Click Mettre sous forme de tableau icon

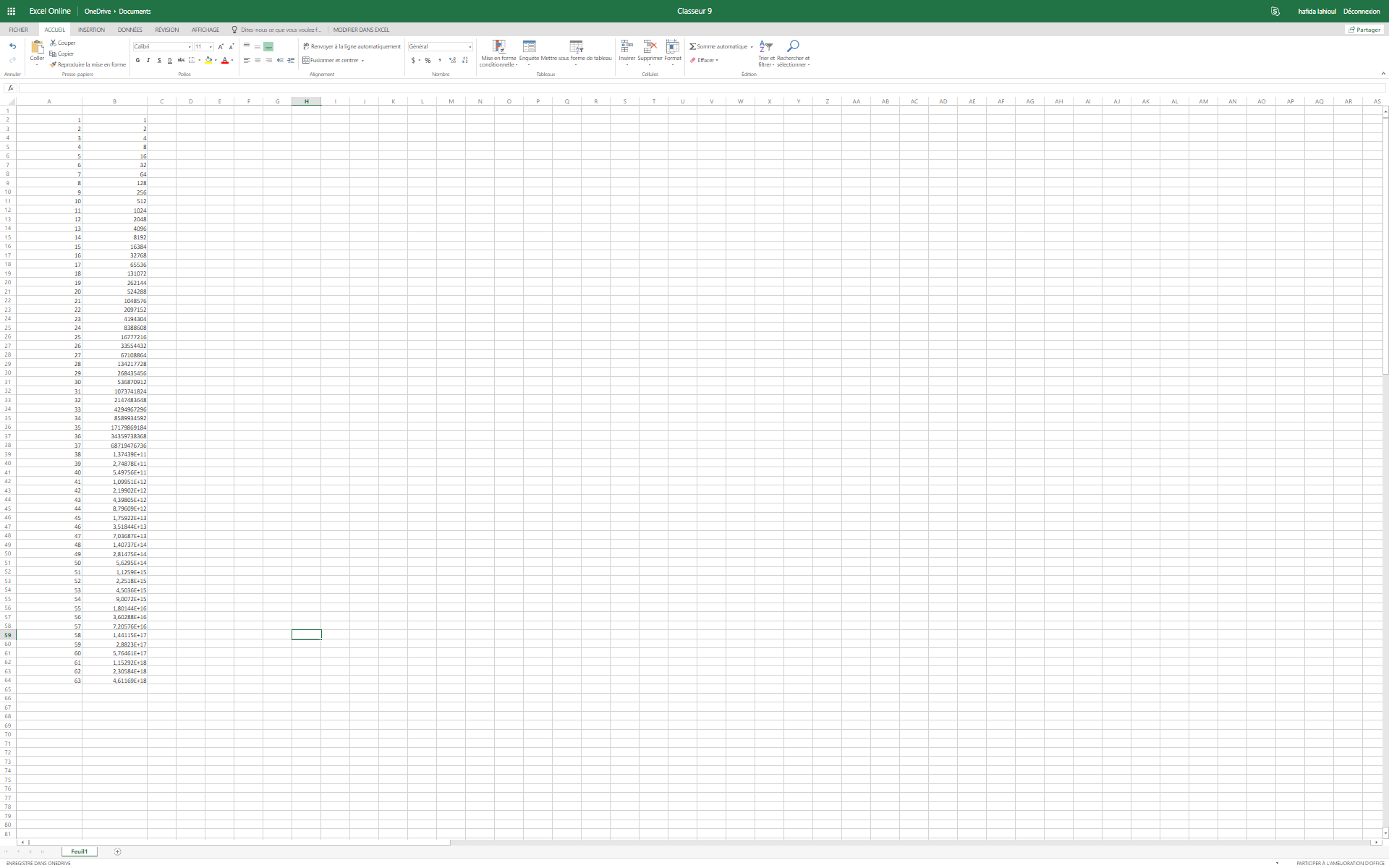(x=576, y=48)
